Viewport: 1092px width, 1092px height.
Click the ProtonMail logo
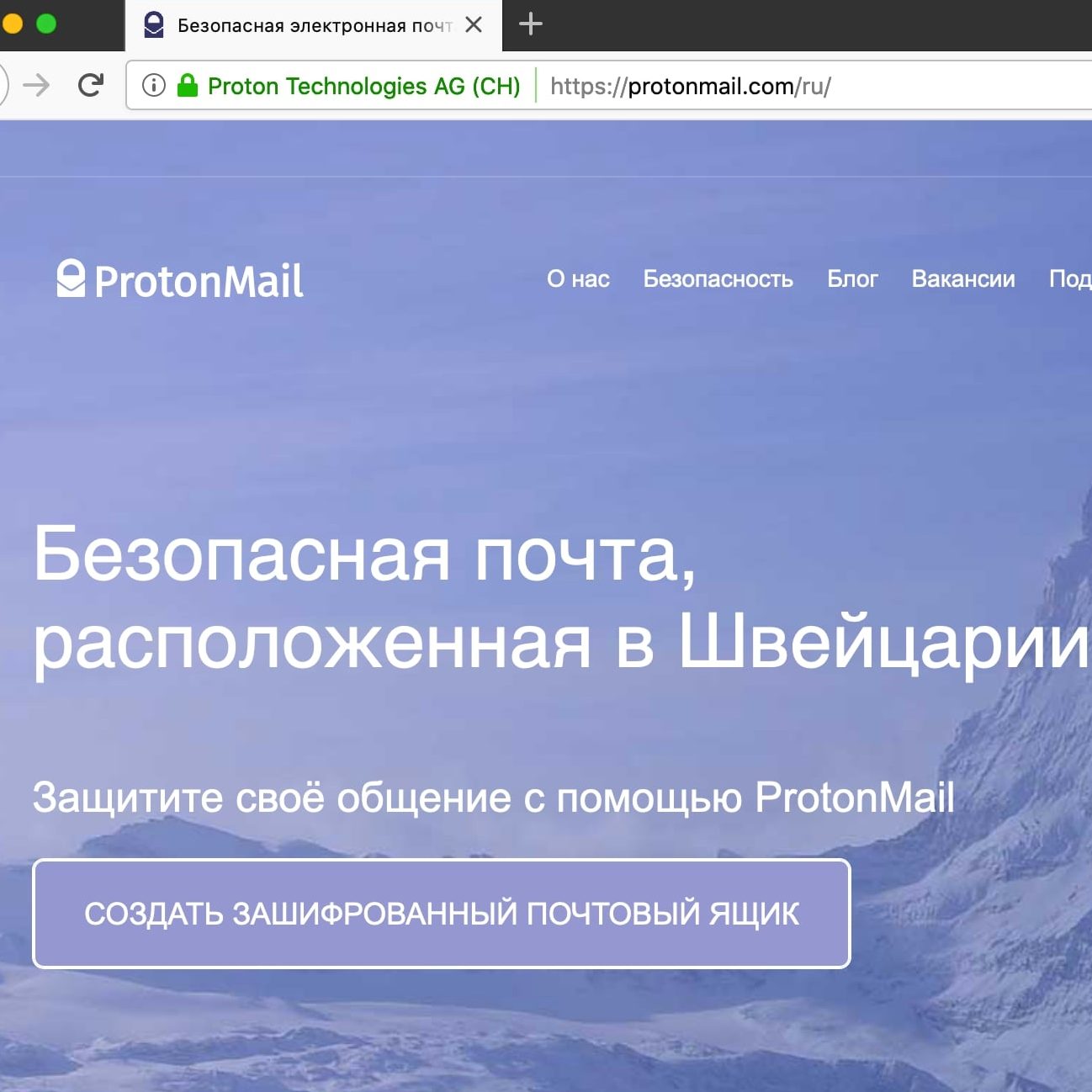[x=180, y=280]
